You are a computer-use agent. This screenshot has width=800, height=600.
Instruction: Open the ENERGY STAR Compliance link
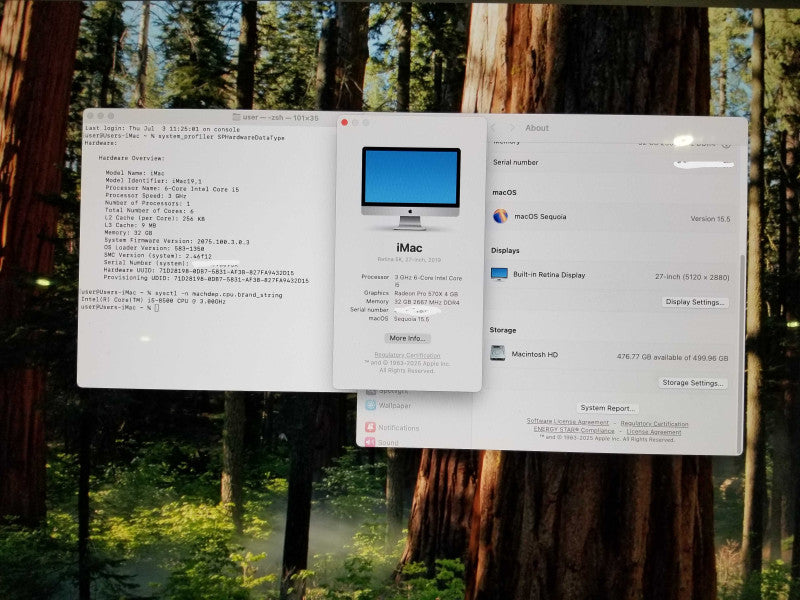click(573, 430)
